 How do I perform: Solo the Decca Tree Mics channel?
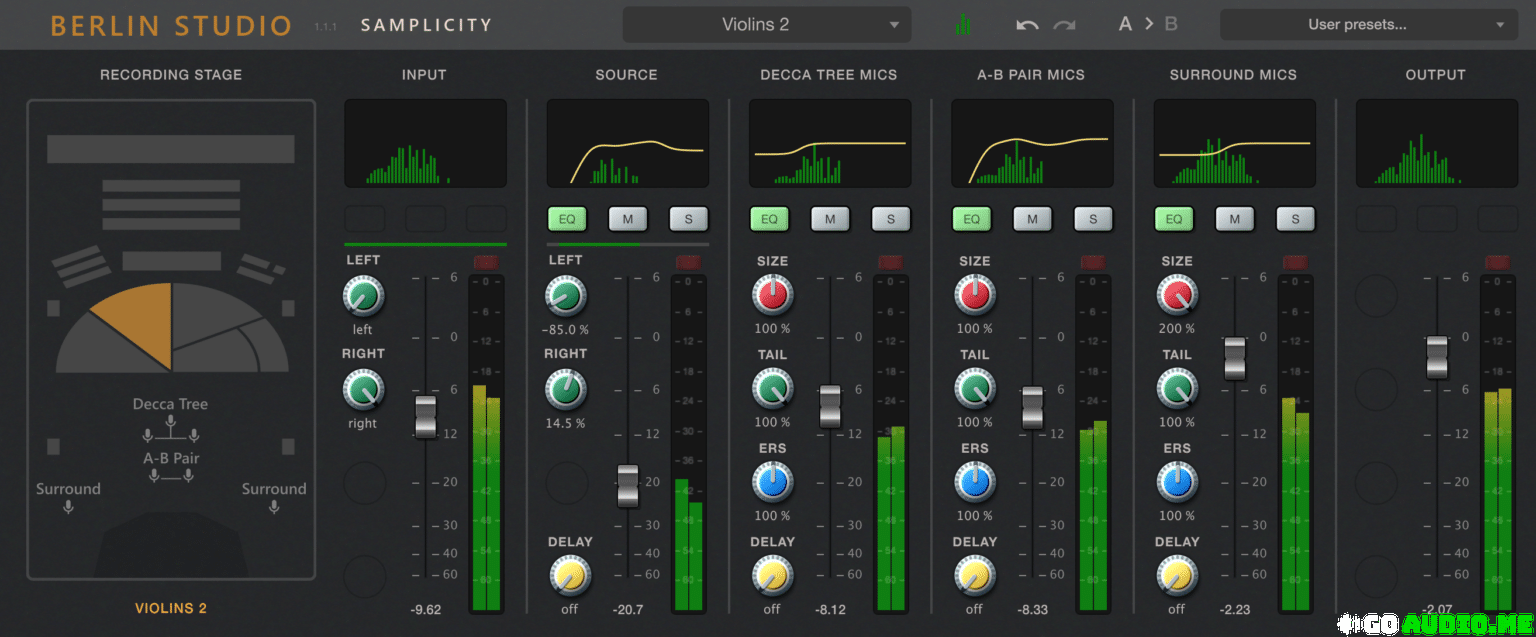pos(890,219)
